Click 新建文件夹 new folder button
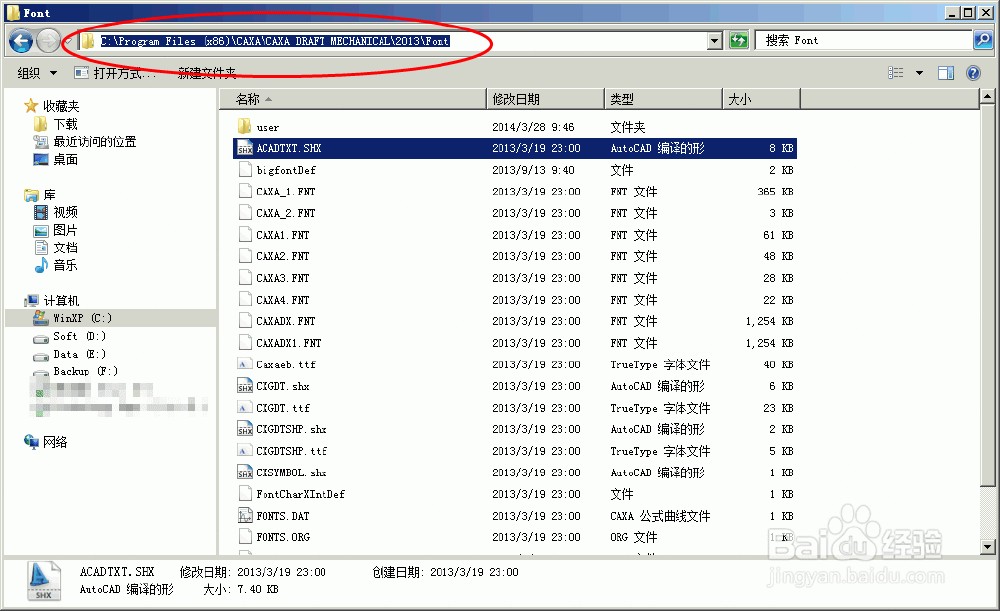Viewport: 1000px width, 611px height. (x=207, y=73)
